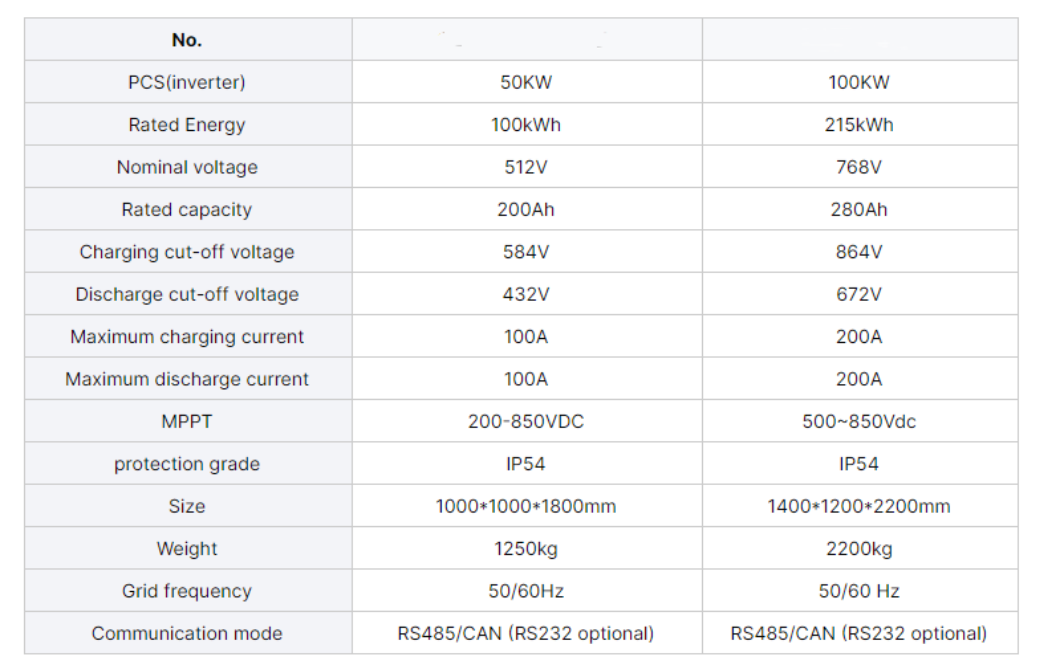Select the Charging cut-off voltage label

click(187, 252)
